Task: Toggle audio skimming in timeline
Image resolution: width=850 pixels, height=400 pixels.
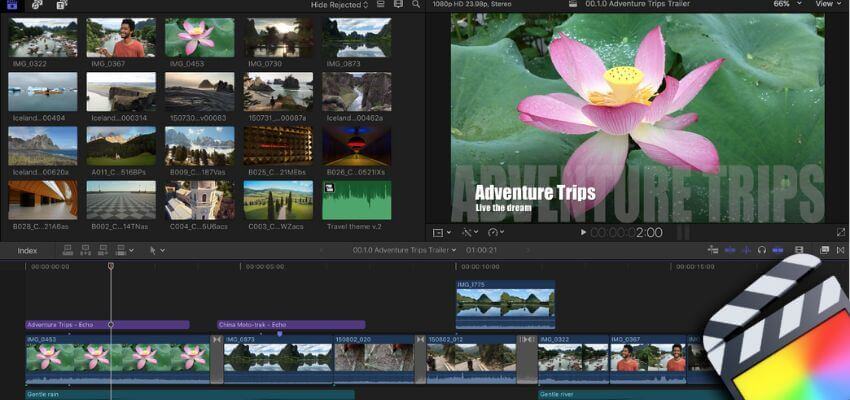Action: [x=746, y=250]
